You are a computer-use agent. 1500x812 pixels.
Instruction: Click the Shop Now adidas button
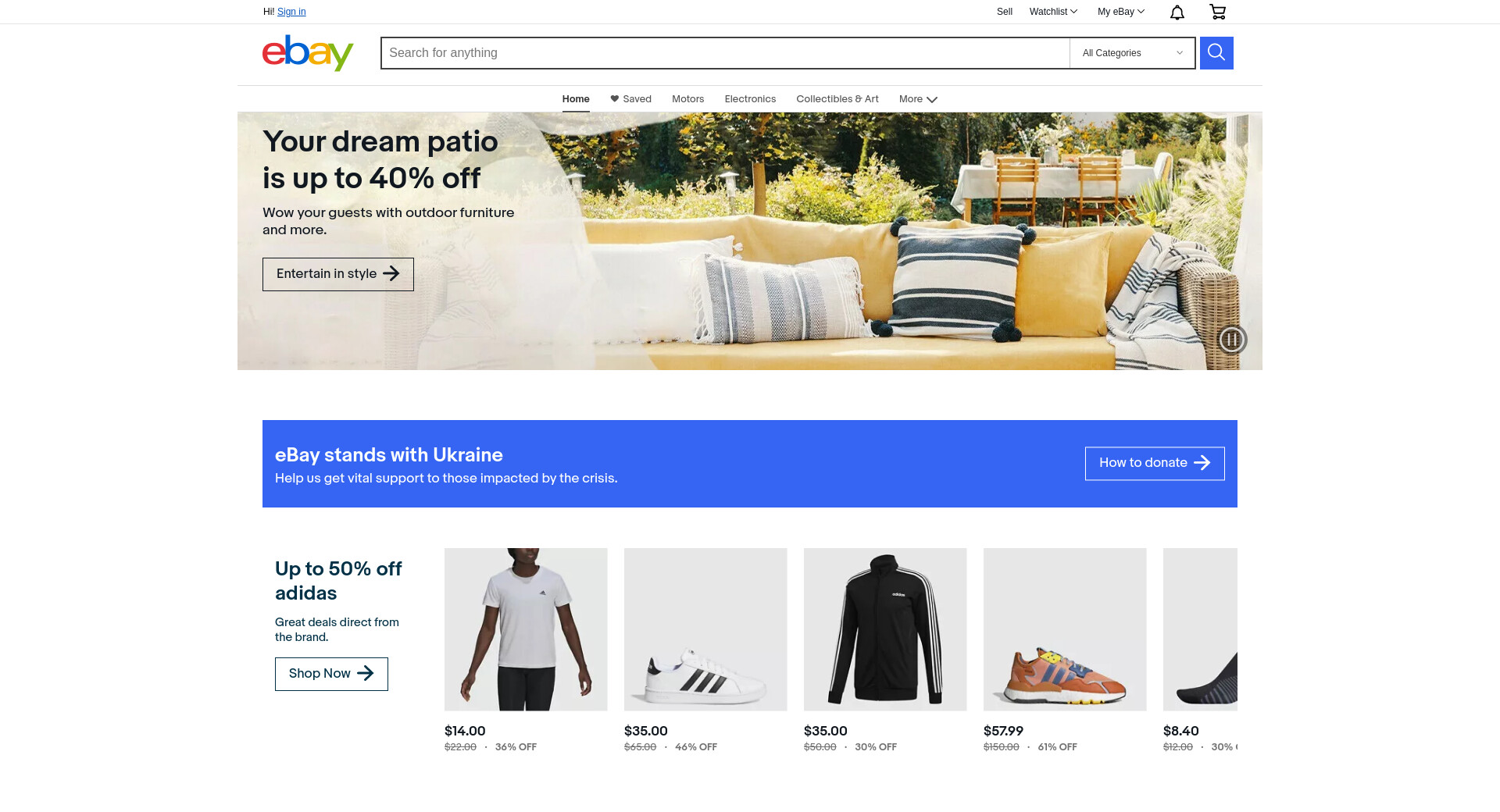click(331, 674)
